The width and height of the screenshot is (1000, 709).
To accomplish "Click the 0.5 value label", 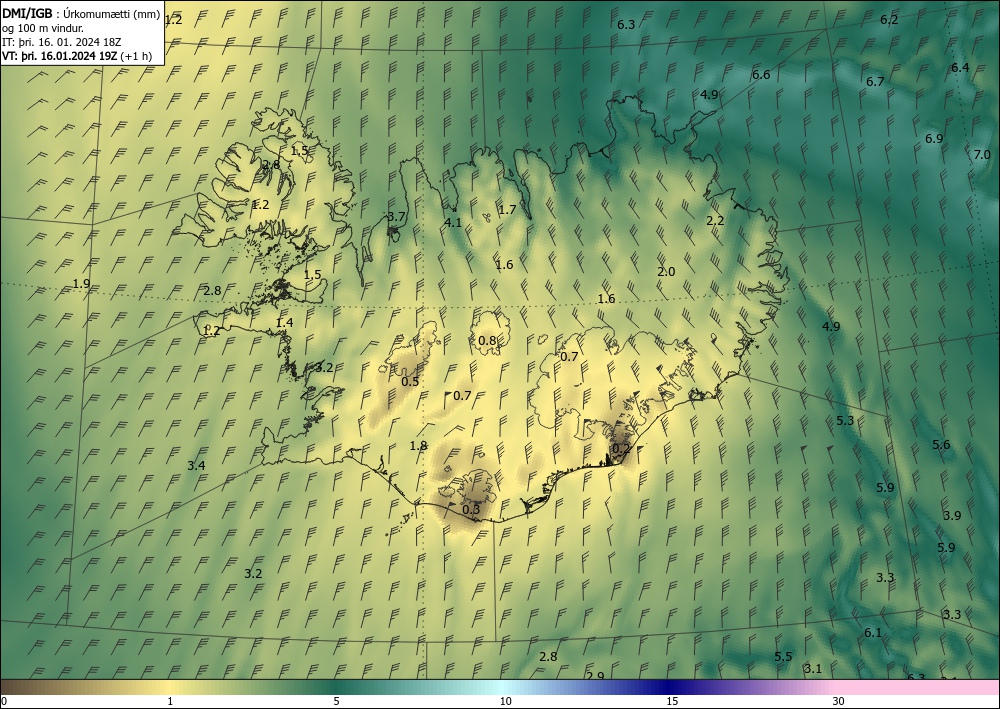I will coord(410,381).
